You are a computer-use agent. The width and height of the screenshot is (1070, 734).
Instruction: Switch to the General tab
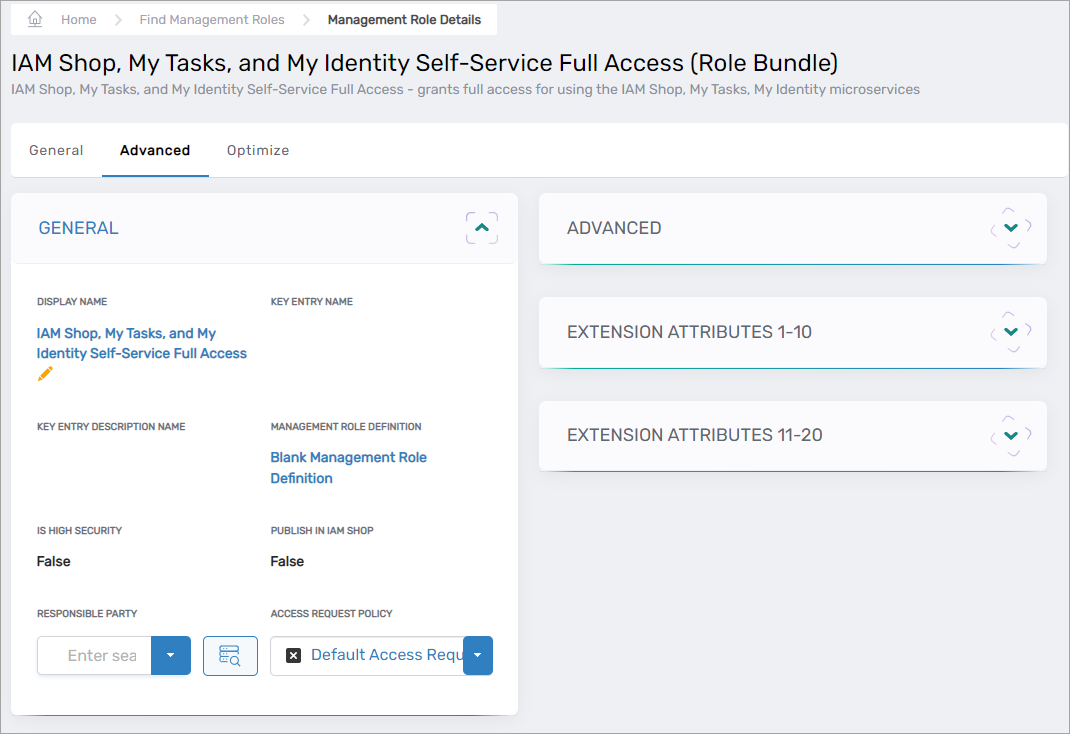point(56,150)
